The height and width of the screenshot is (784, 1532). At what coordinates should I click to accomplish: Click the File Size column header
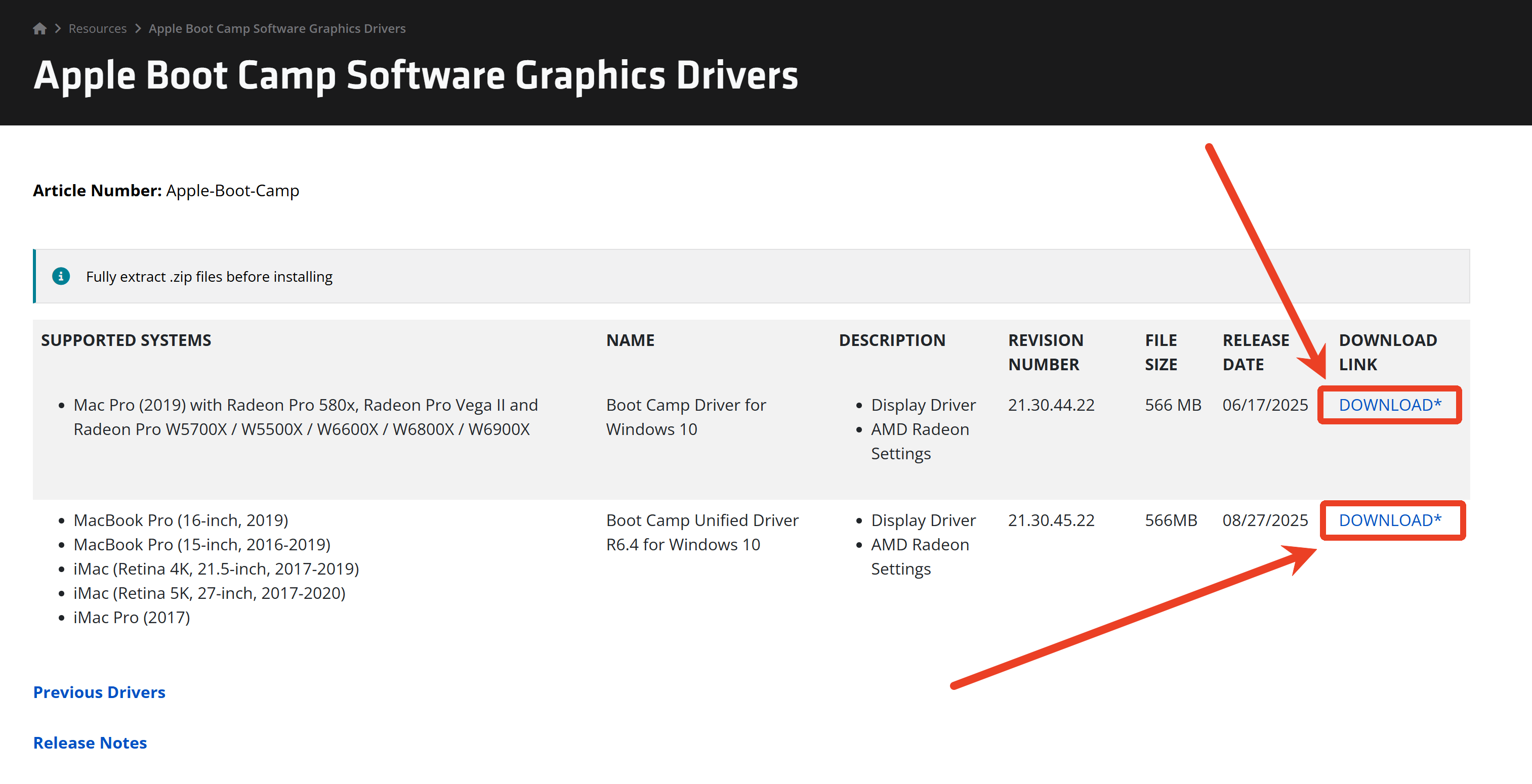tap(1161, 352)
